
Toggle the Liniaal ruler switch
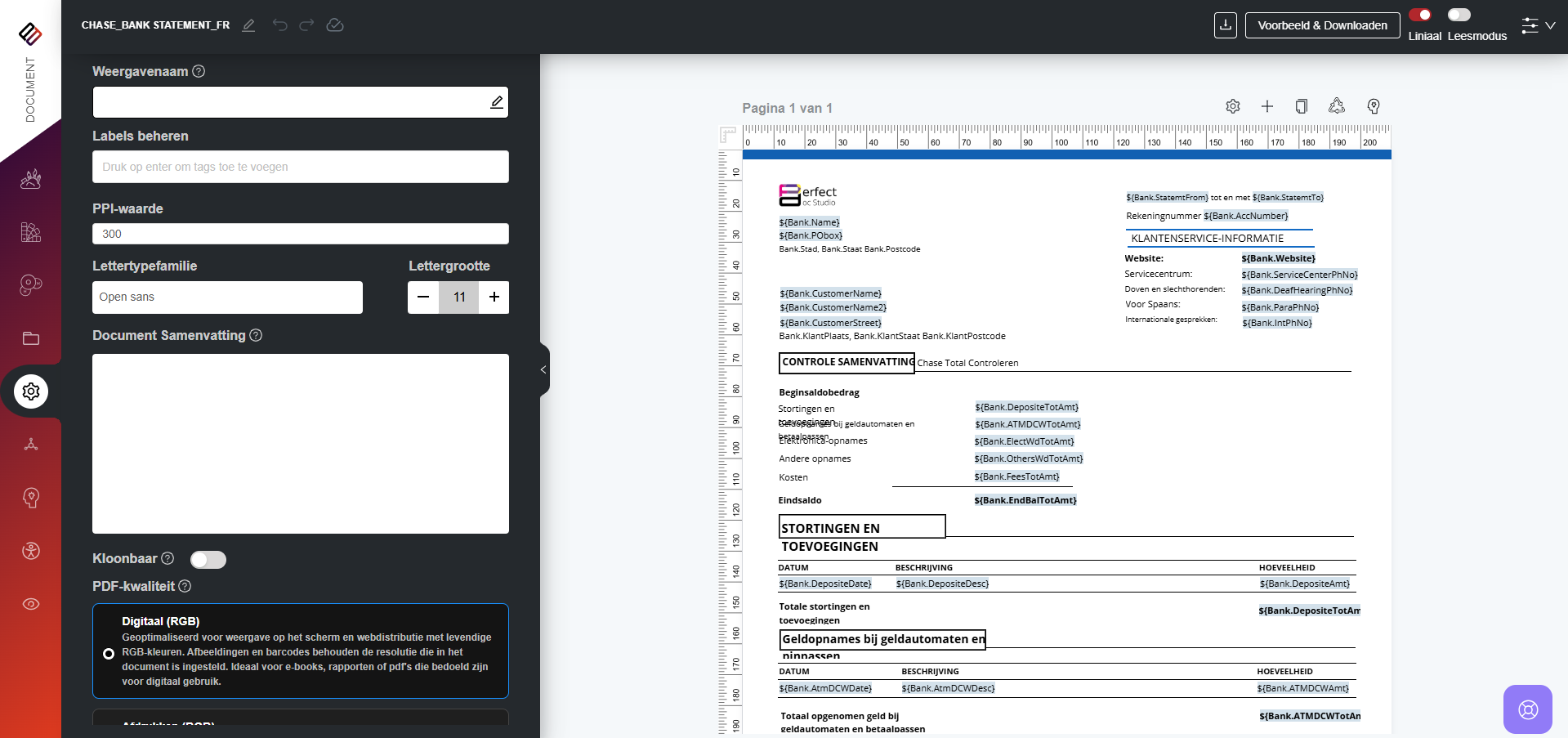click(1420, 15)
